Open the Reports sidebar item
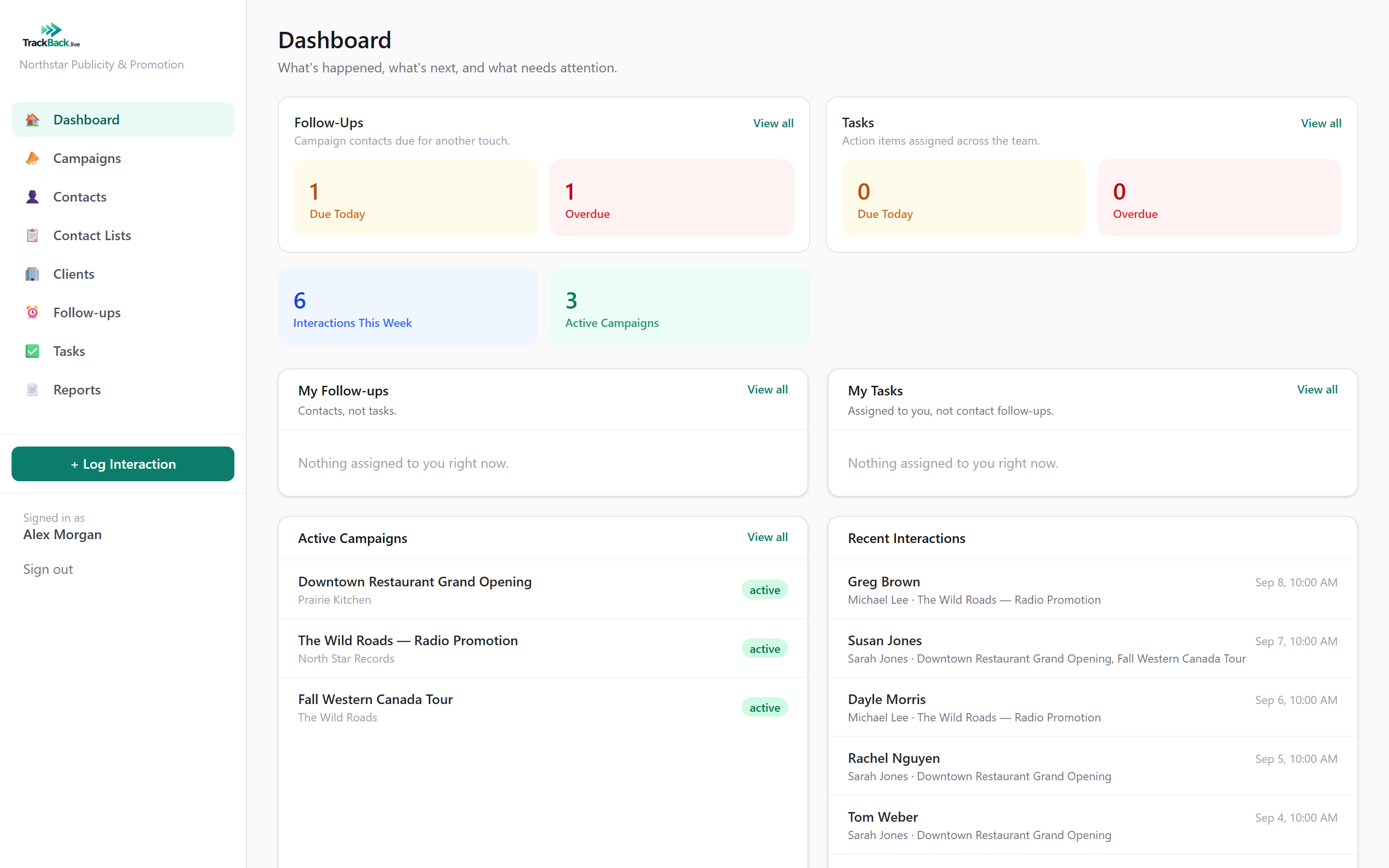The height and width of the screenshot is (868, 1389). (123, 389)
